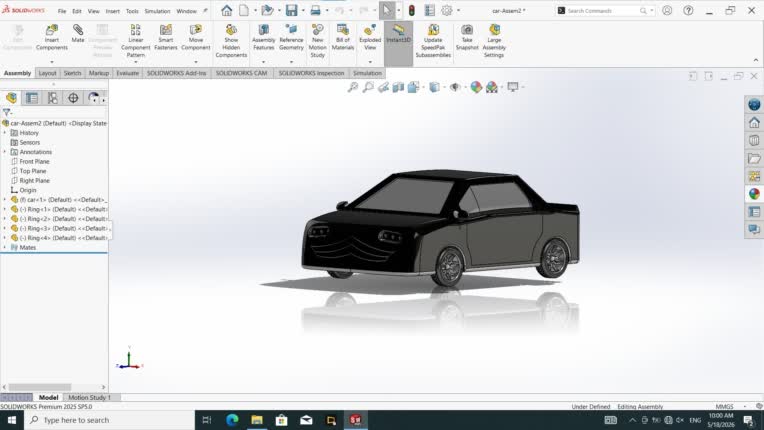Switch to Motion Study 1 tab
The width and height of the screenshot is (764, 430).
90,397
